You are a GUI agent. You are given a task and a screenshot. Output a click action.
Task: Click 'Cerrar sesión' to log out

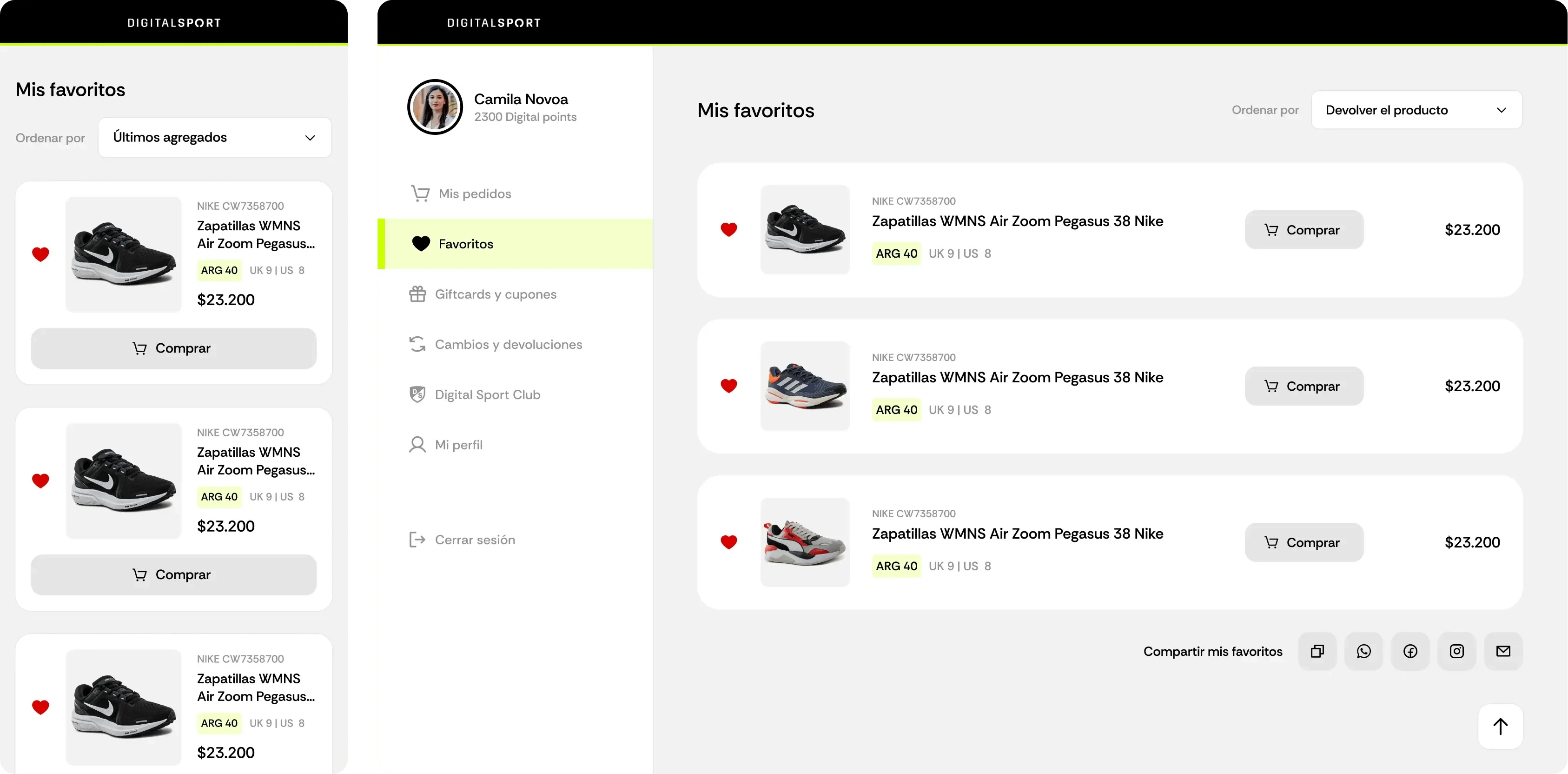pos(474,540)
